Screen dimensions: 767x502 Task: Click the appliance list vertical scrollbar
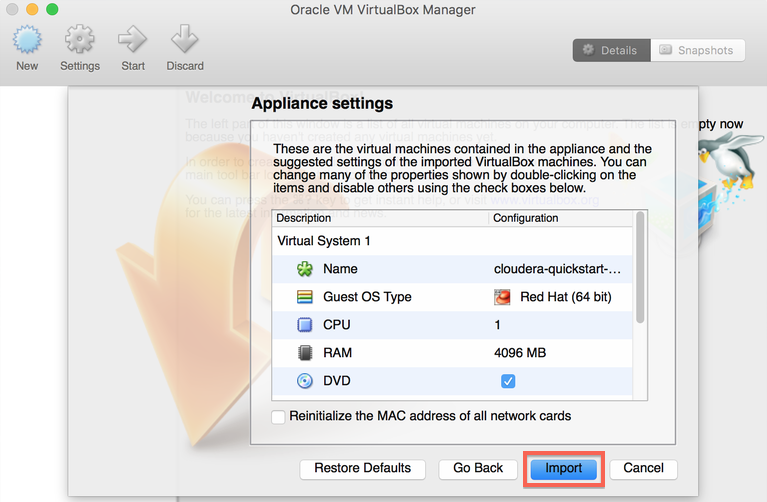[640, 267]
